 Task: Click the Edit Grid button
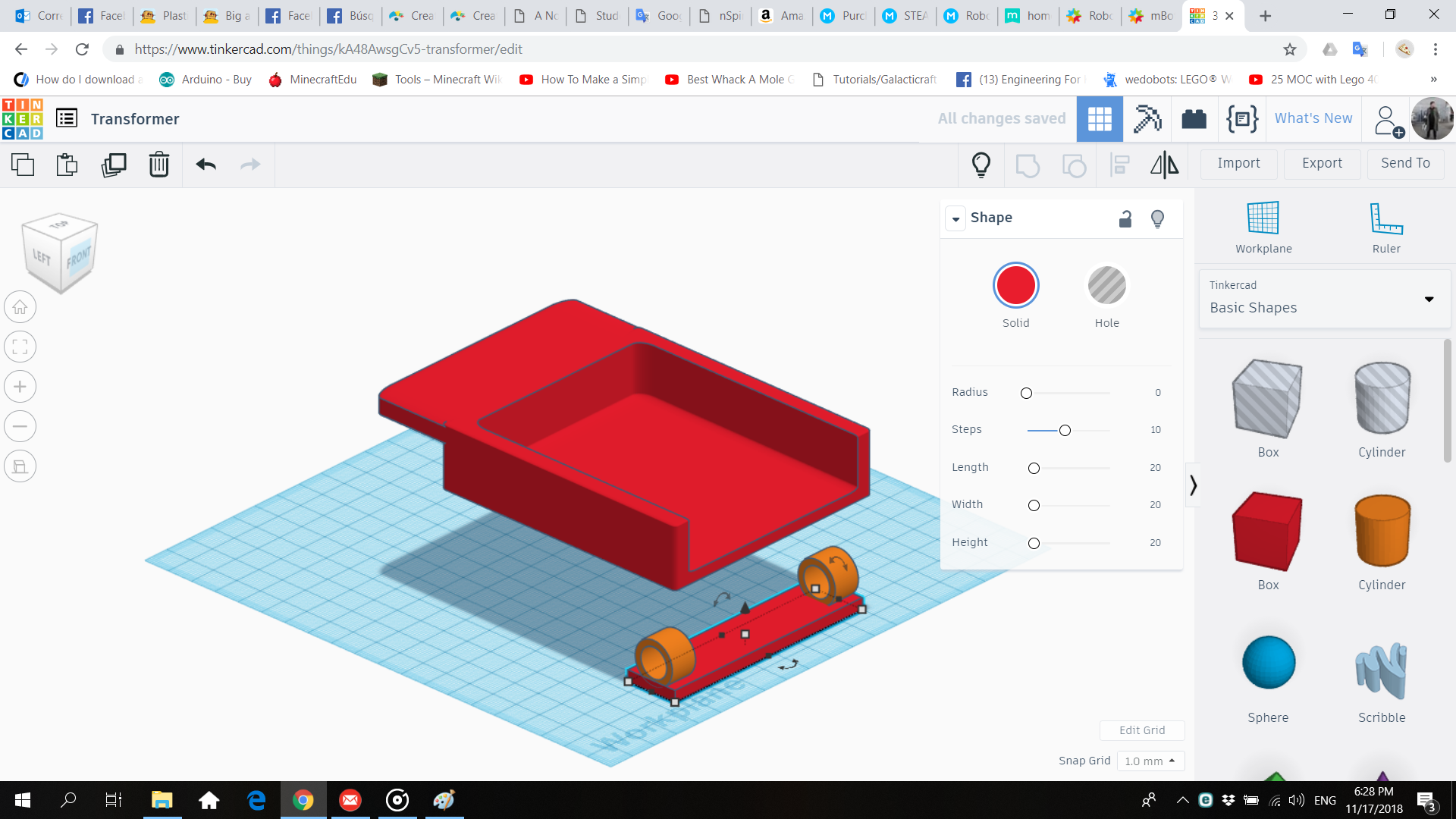[1141, 730]
